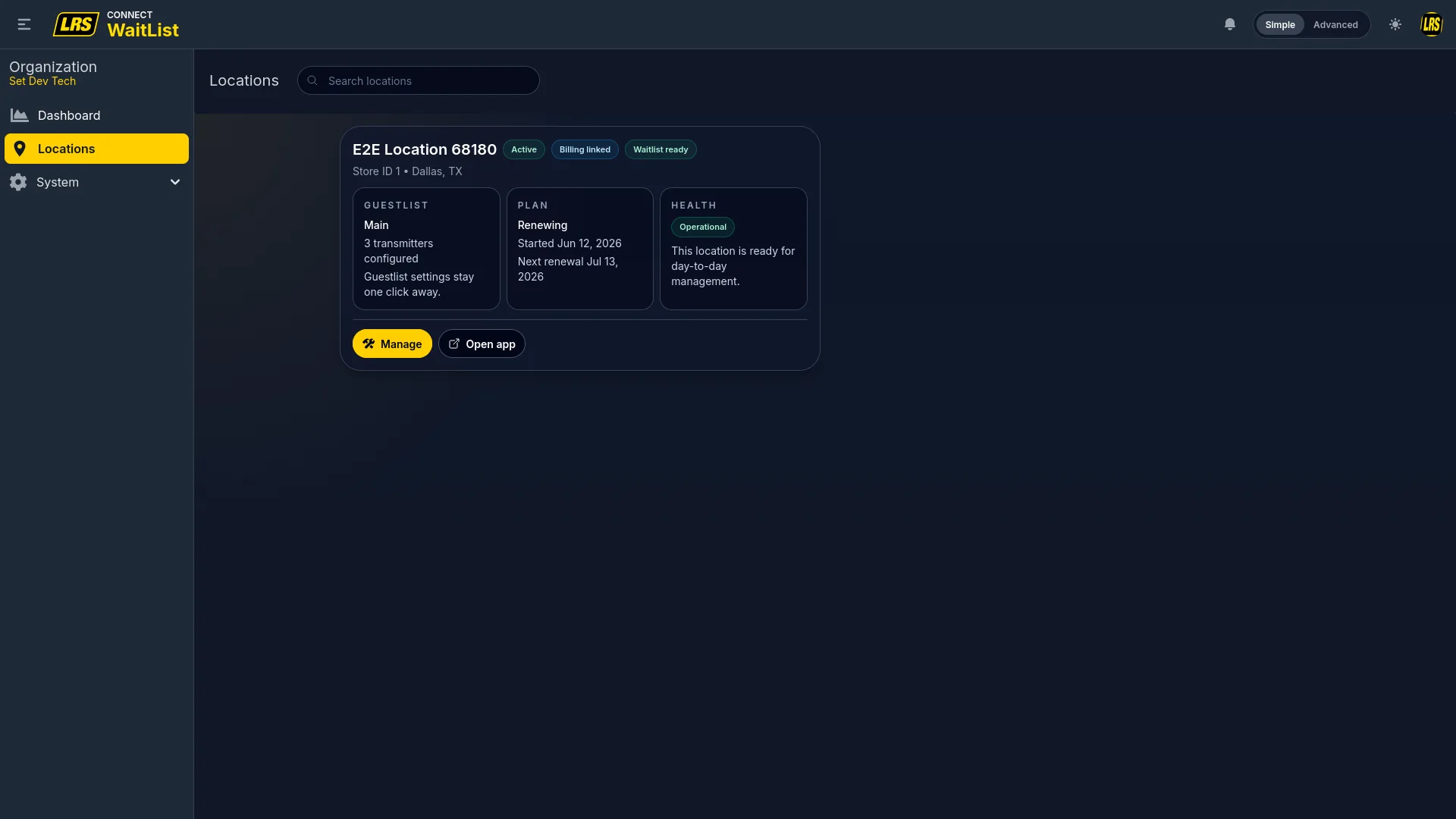This screenshot has height=819, width=1456.
Task: Click the Waitlist ready badge
Action: 661,149
